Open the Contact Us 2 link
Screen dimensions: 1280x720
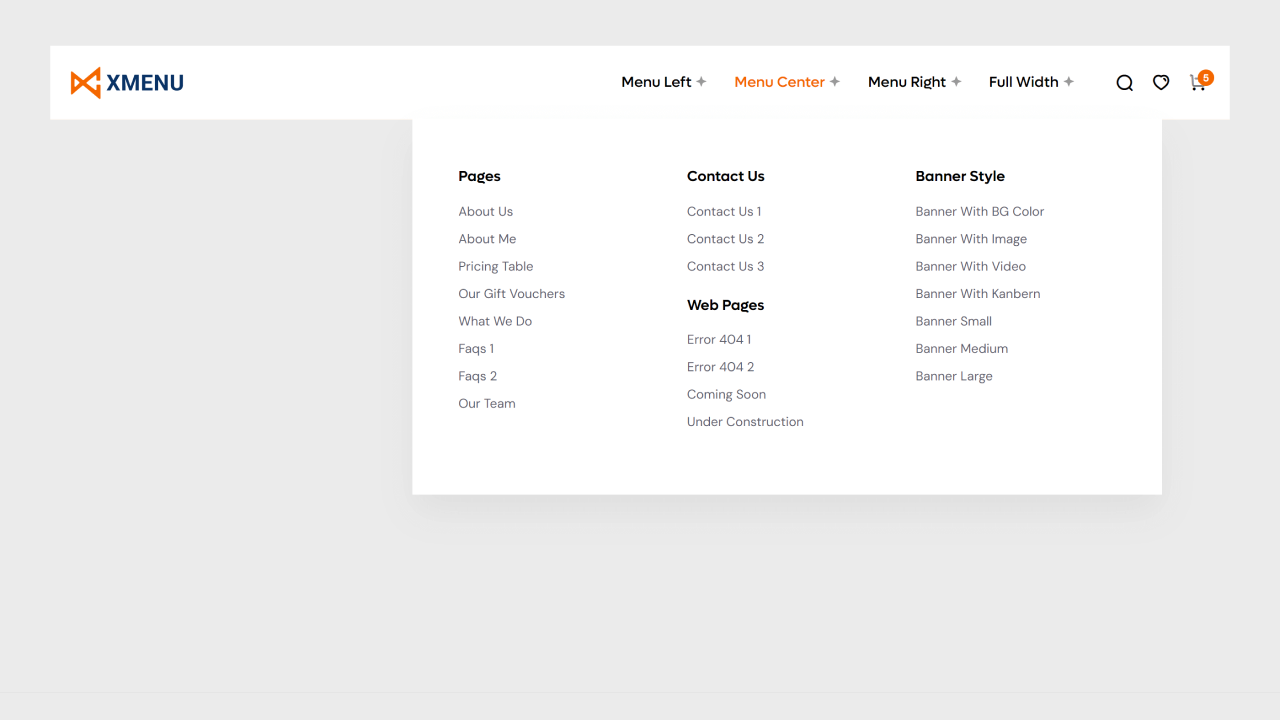(725, 239)
